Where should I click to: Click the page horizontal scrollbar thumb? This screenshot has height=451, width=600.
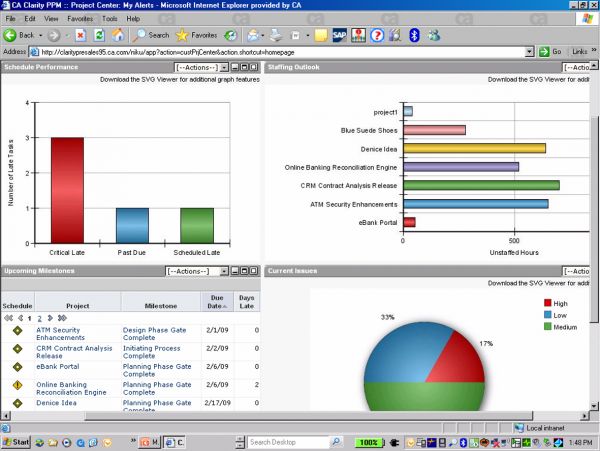[308, 415]
